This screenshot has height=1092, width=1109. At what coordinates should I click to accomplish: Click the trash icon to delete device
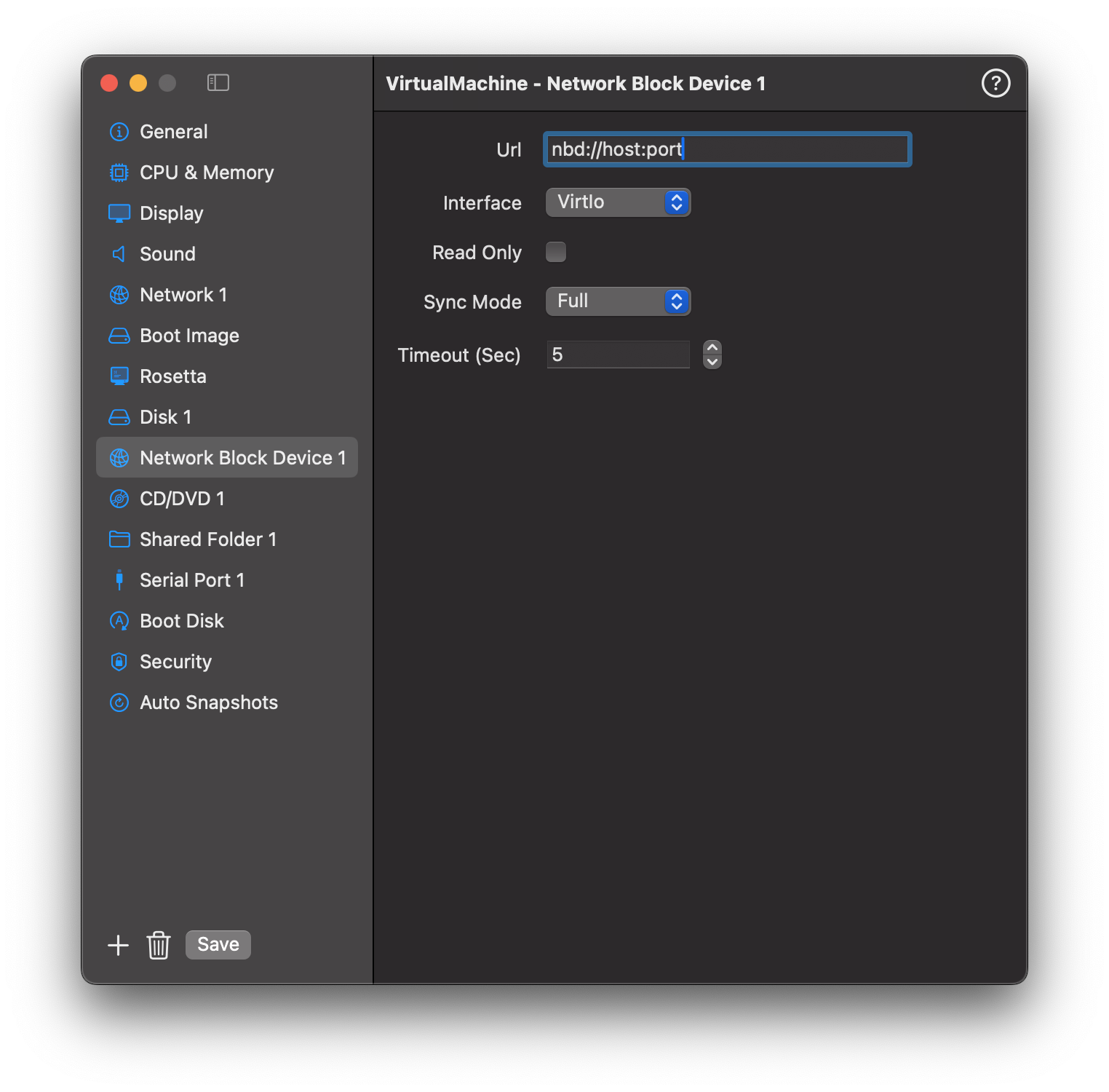tap(158, 945)
